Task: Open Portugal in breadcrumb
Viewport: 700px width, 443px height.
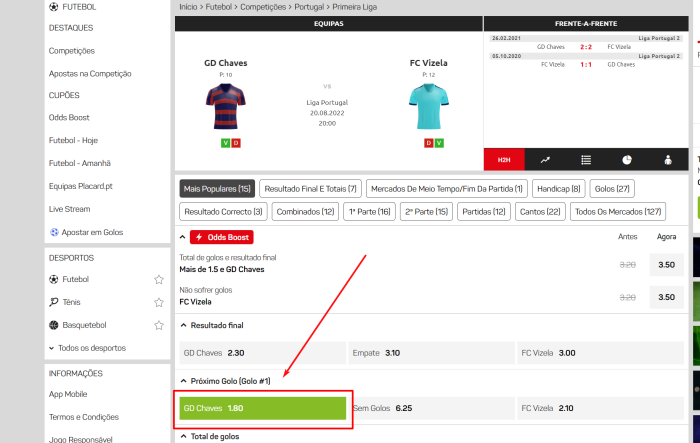Action: [x=309, y=7]
